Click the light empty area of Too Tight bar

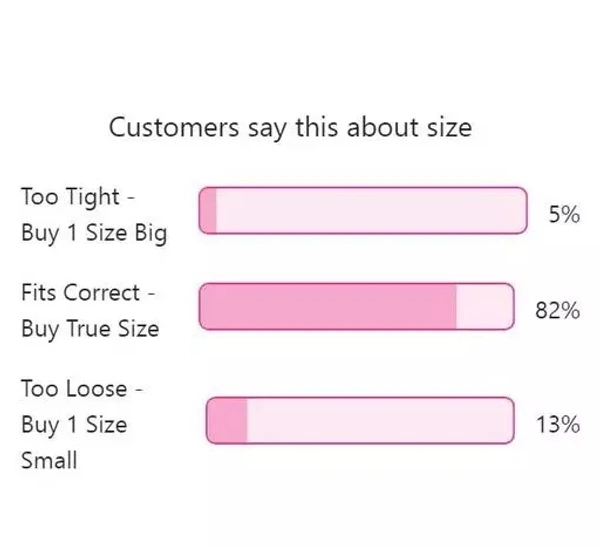pos(372,210)
